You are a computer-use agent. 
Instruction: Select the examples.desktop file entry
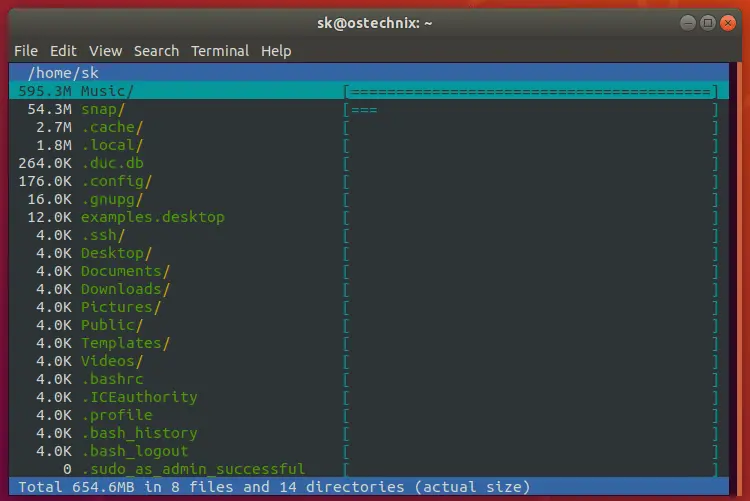click(153, 217)
